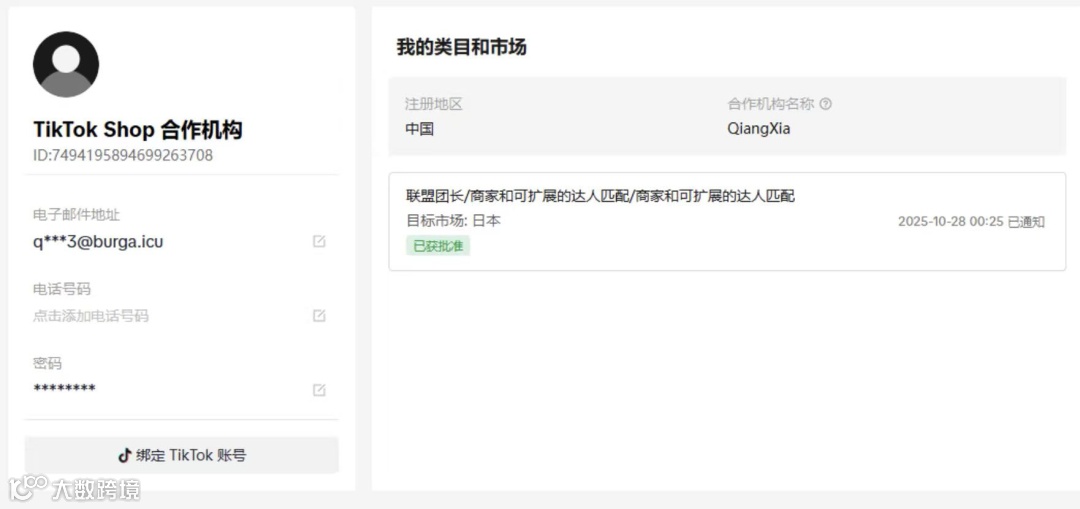The image size is (1080, 509).
Task: Click the 点击添加电话号码 placeholder
Action: click(x=91, y=316)
